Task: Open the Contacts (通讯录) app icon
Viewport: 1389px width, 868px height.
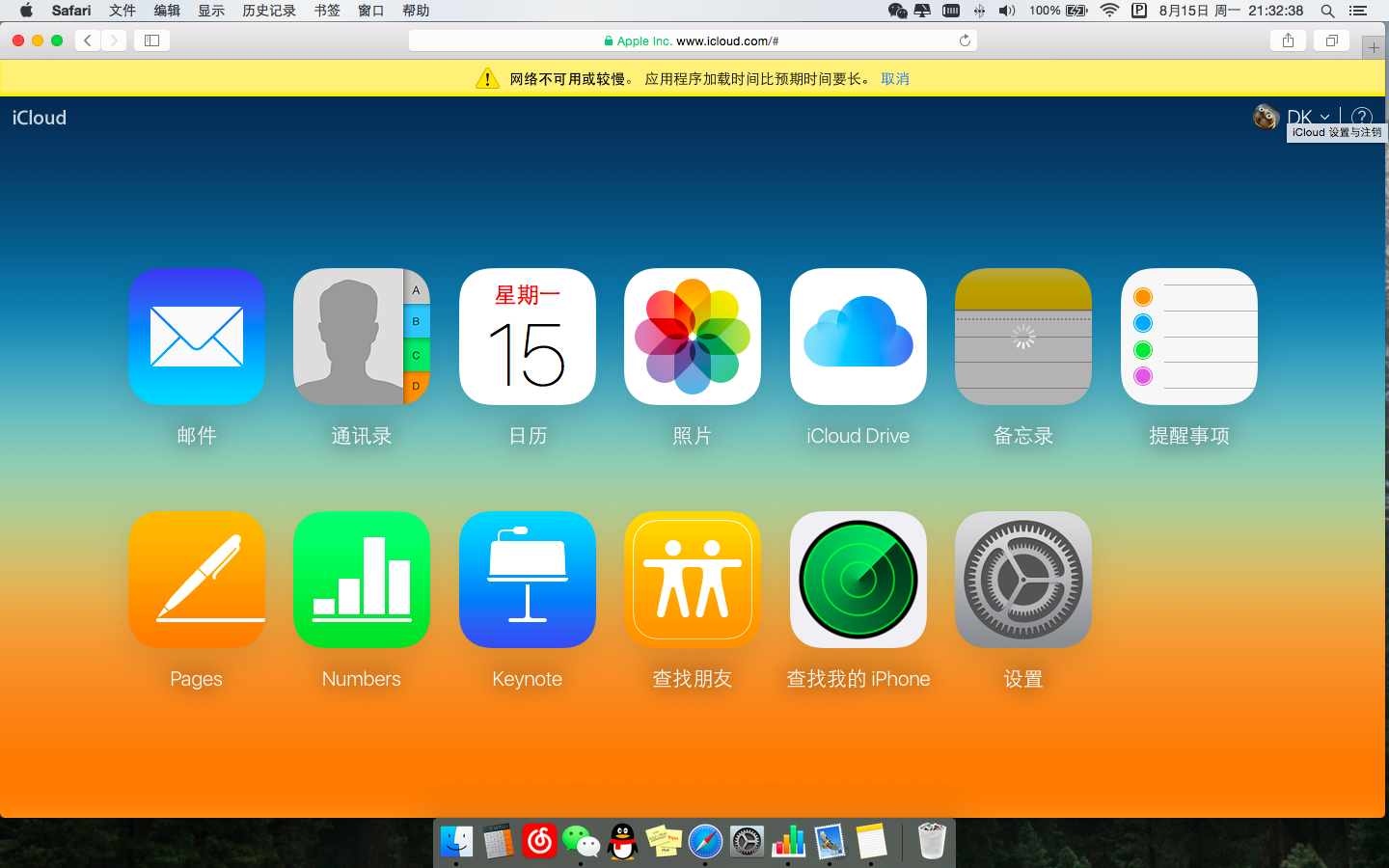Action: 362,337
